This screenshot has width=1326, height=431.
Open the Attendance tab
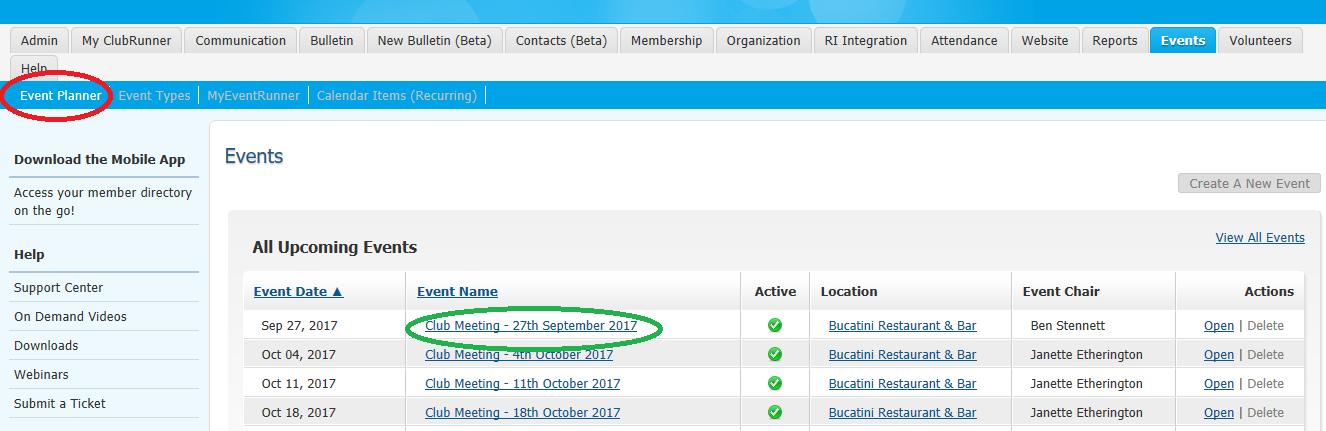(964, 41)
